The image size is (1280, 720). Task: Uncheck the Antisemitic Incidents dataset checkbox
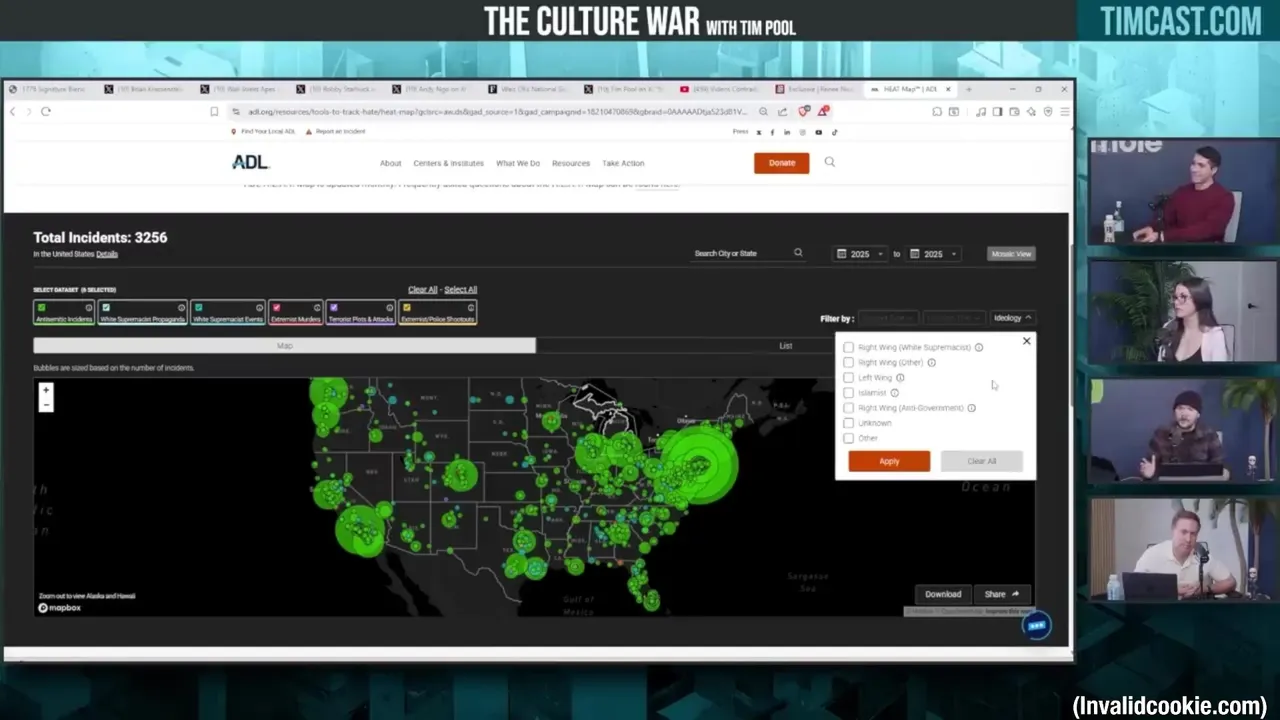pyautogui.click(x=41, y=308)
